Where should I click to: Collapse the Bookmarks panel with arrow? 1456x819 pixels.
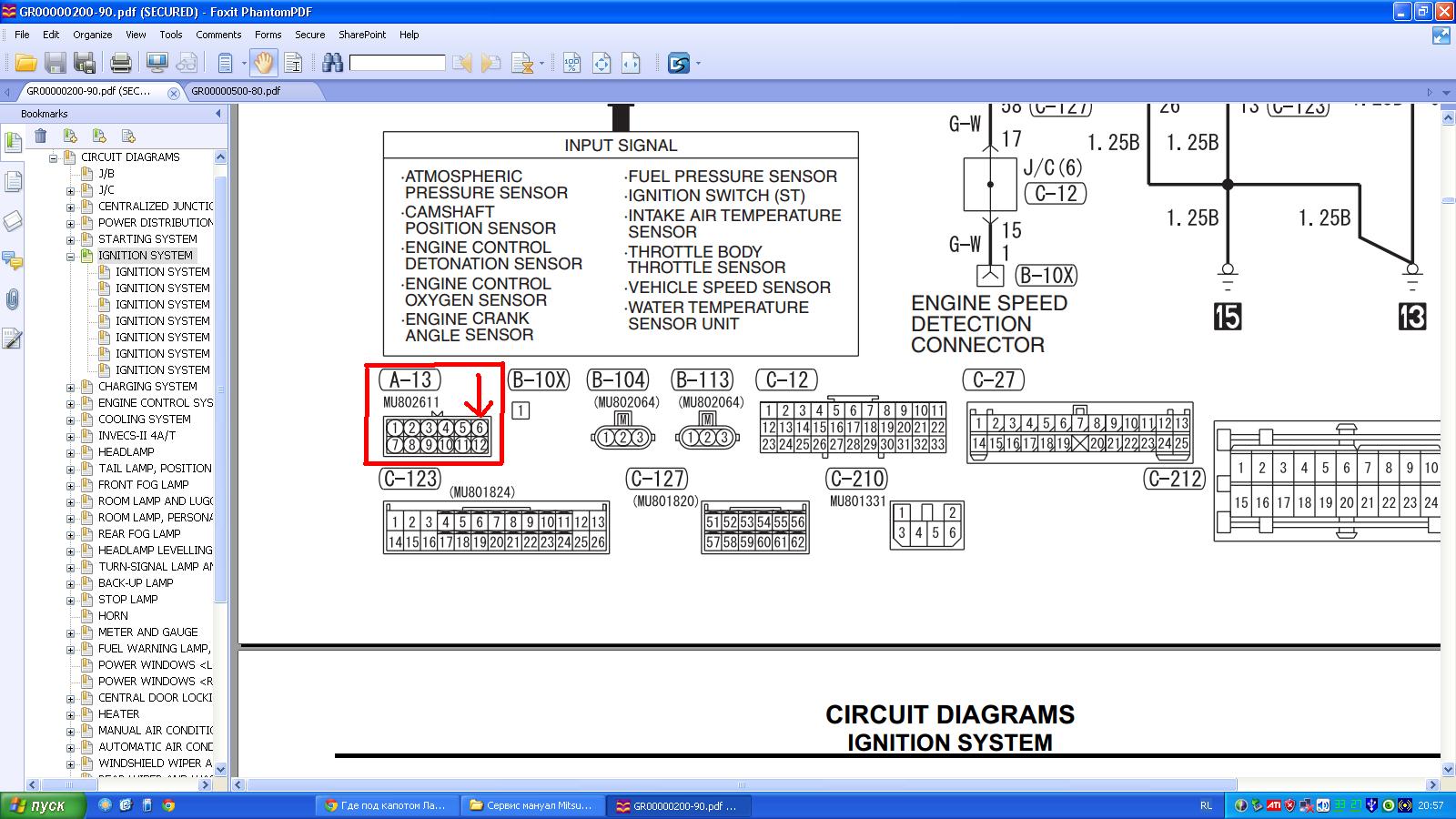click(217, 114)
